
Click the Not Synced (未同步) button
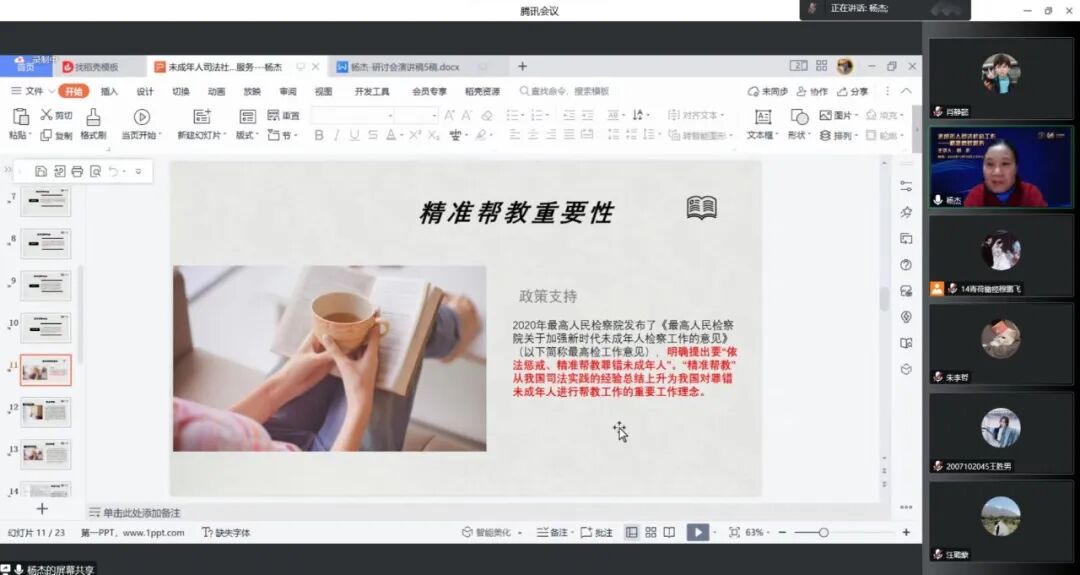click(767, 91)
